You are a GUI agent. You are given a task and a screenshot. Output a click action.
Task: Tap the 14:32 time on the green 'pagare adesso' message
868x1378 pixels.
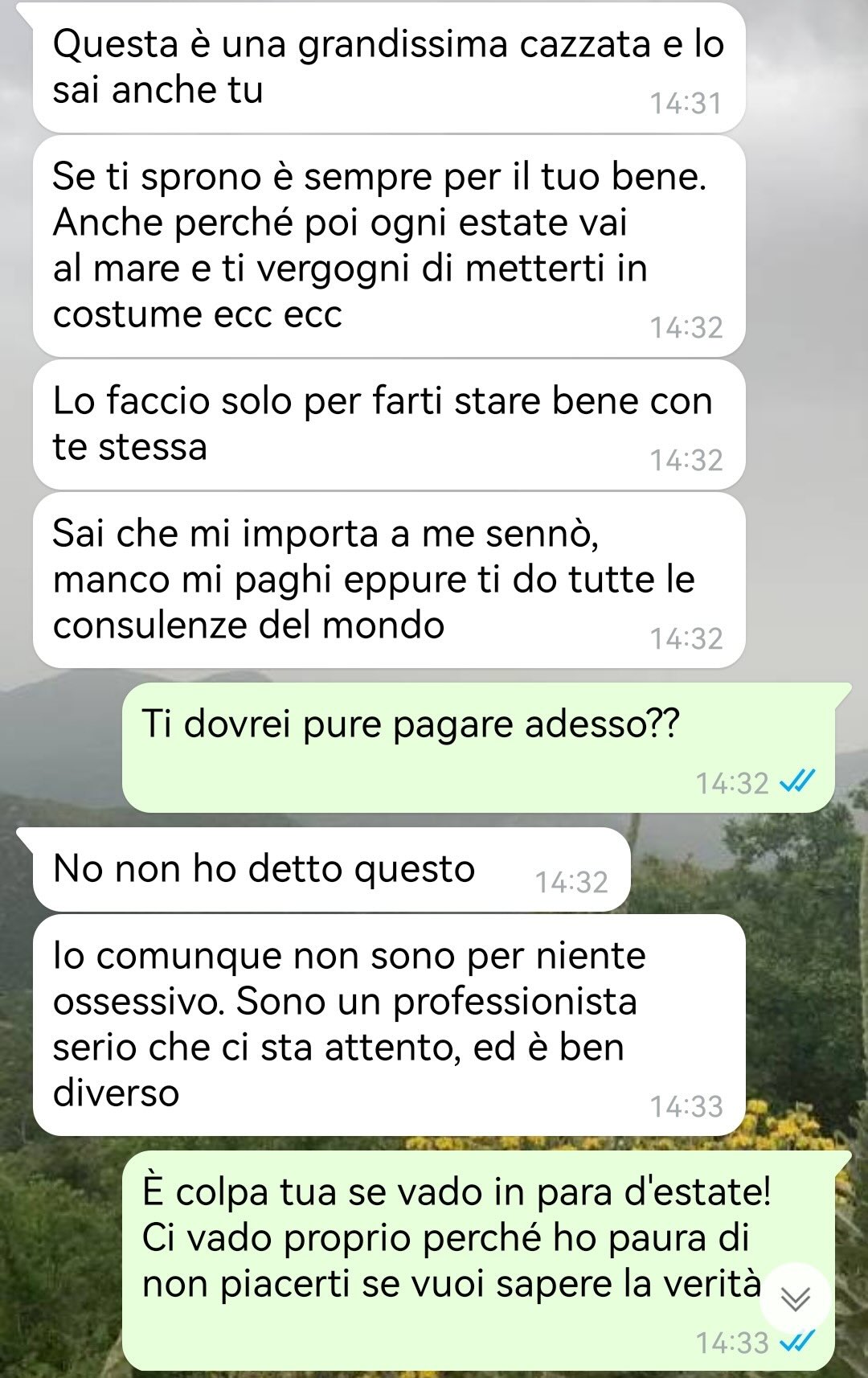coord(732,783)
